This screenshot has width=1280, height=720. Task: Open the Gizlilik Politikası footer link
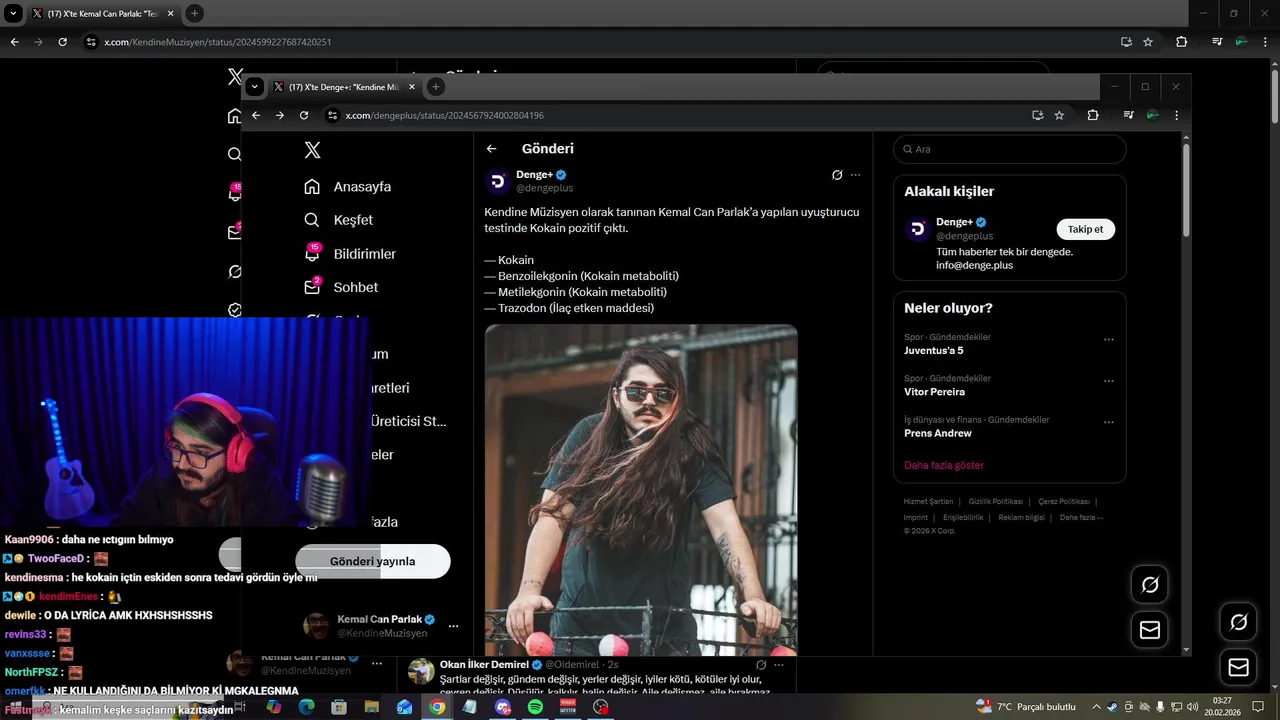tap(996, 502)
